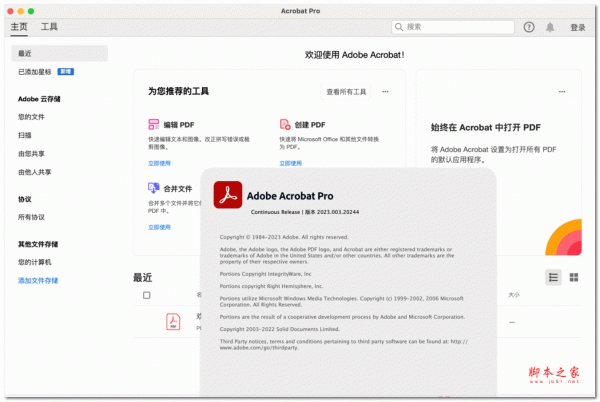Open 由您共享 in the sidebar

tap(31, 154)
